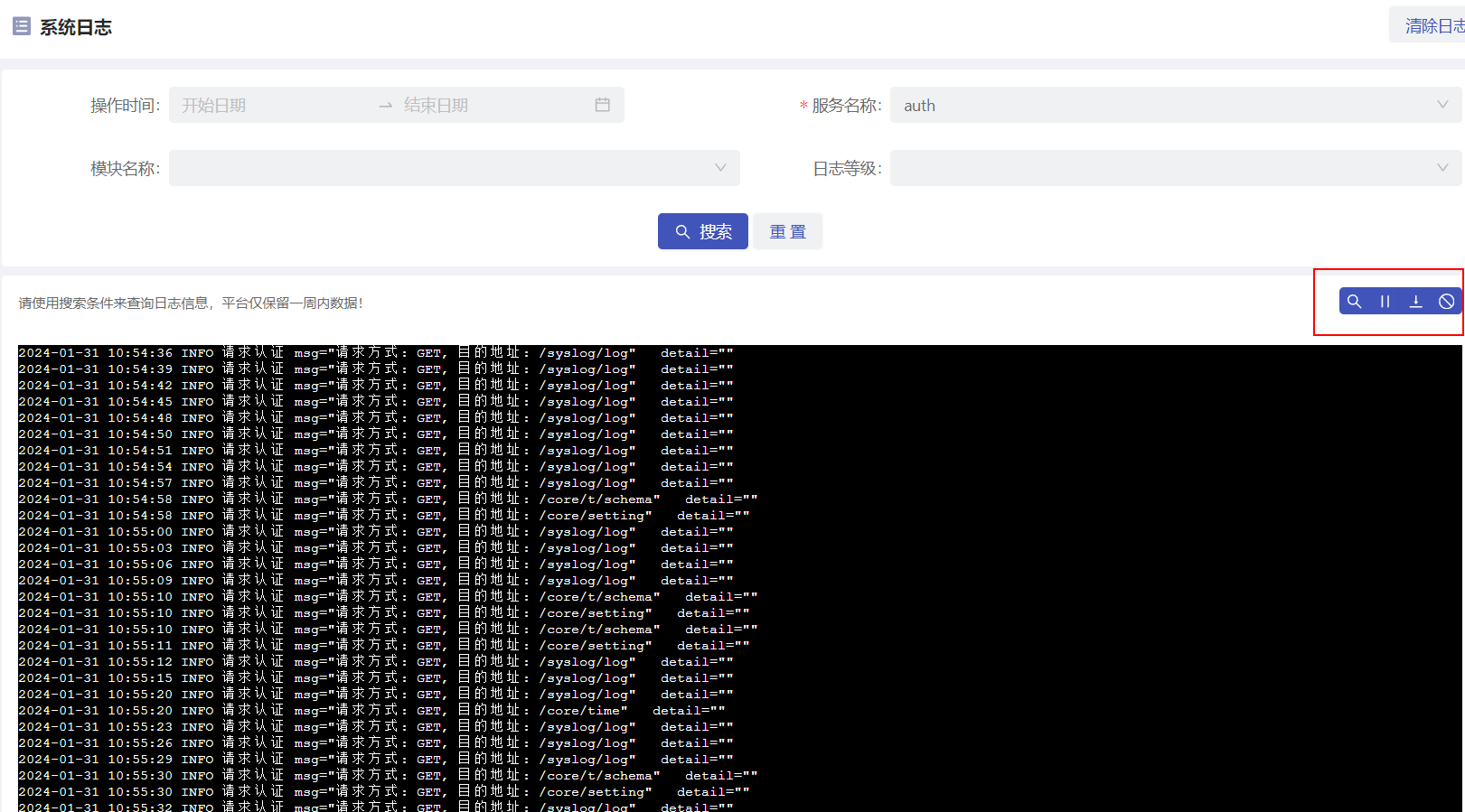Set the 结束日期 end date field
1465x812 pixels.
click(x=493, y=105)
